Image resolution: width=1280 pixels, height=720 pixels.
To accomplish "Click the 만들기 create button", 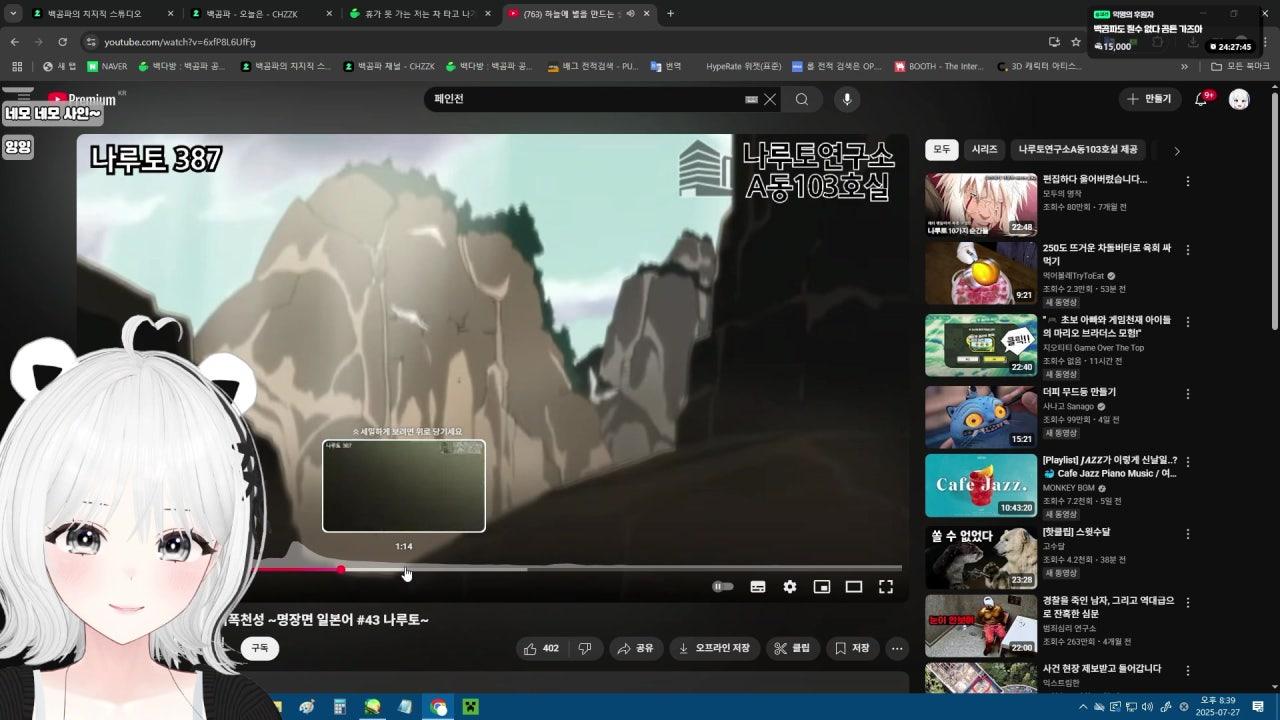I will click(x=1150, y=99).
